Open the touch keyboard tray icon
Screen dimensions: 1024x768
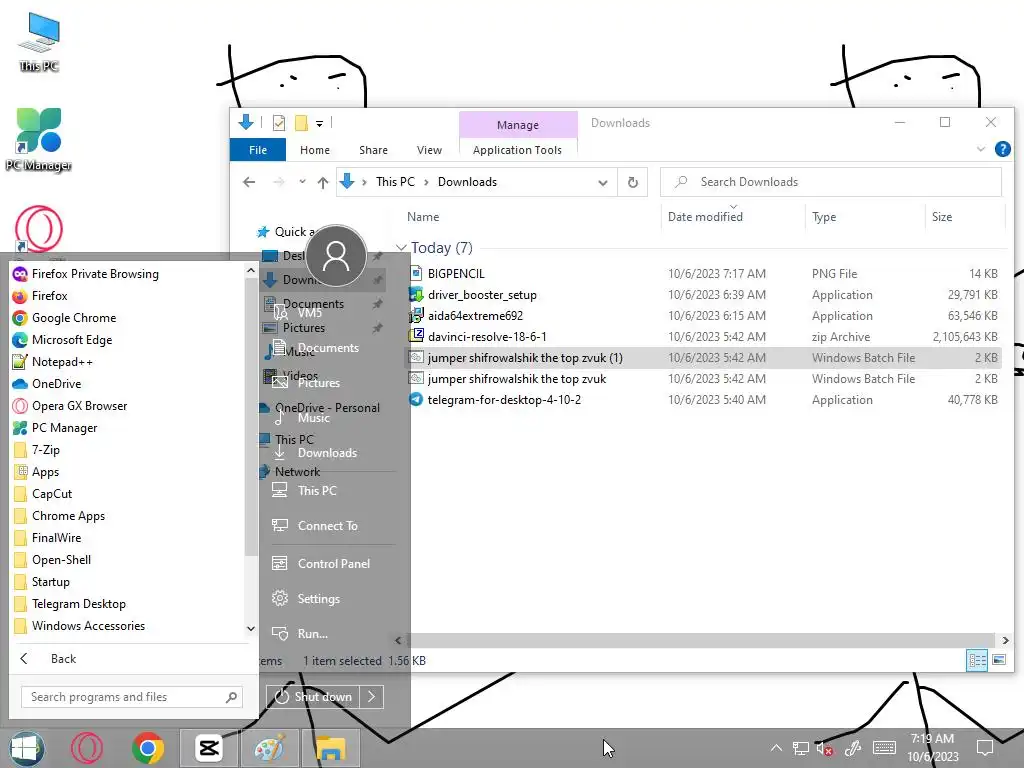(x=884, y=748)
